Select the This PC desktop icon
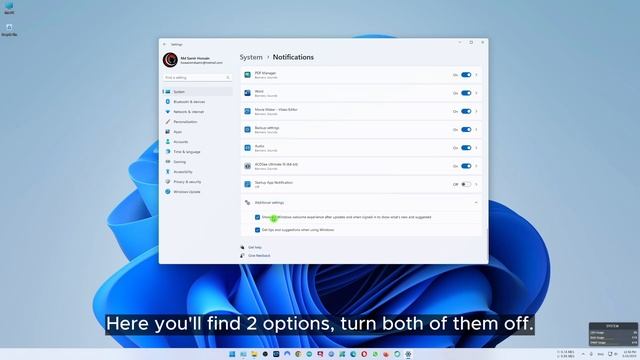 (9, 8)
